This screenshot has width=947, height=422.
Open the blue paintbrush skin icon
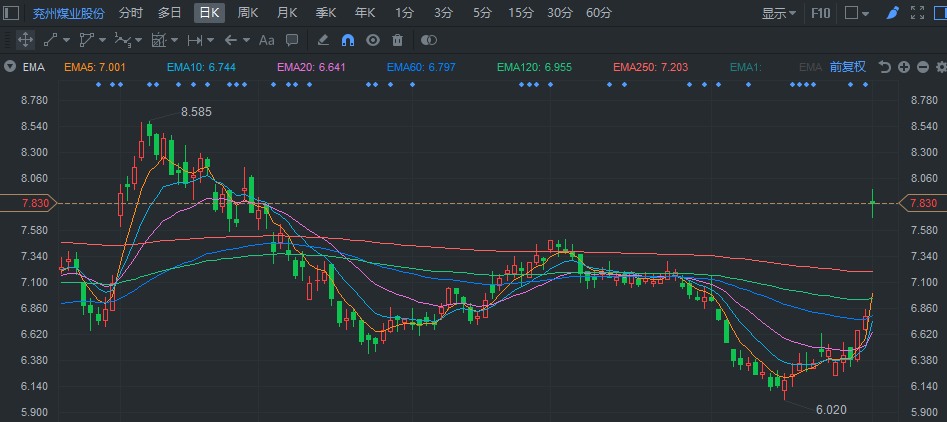pyautogui.click(x=893, y=13)
